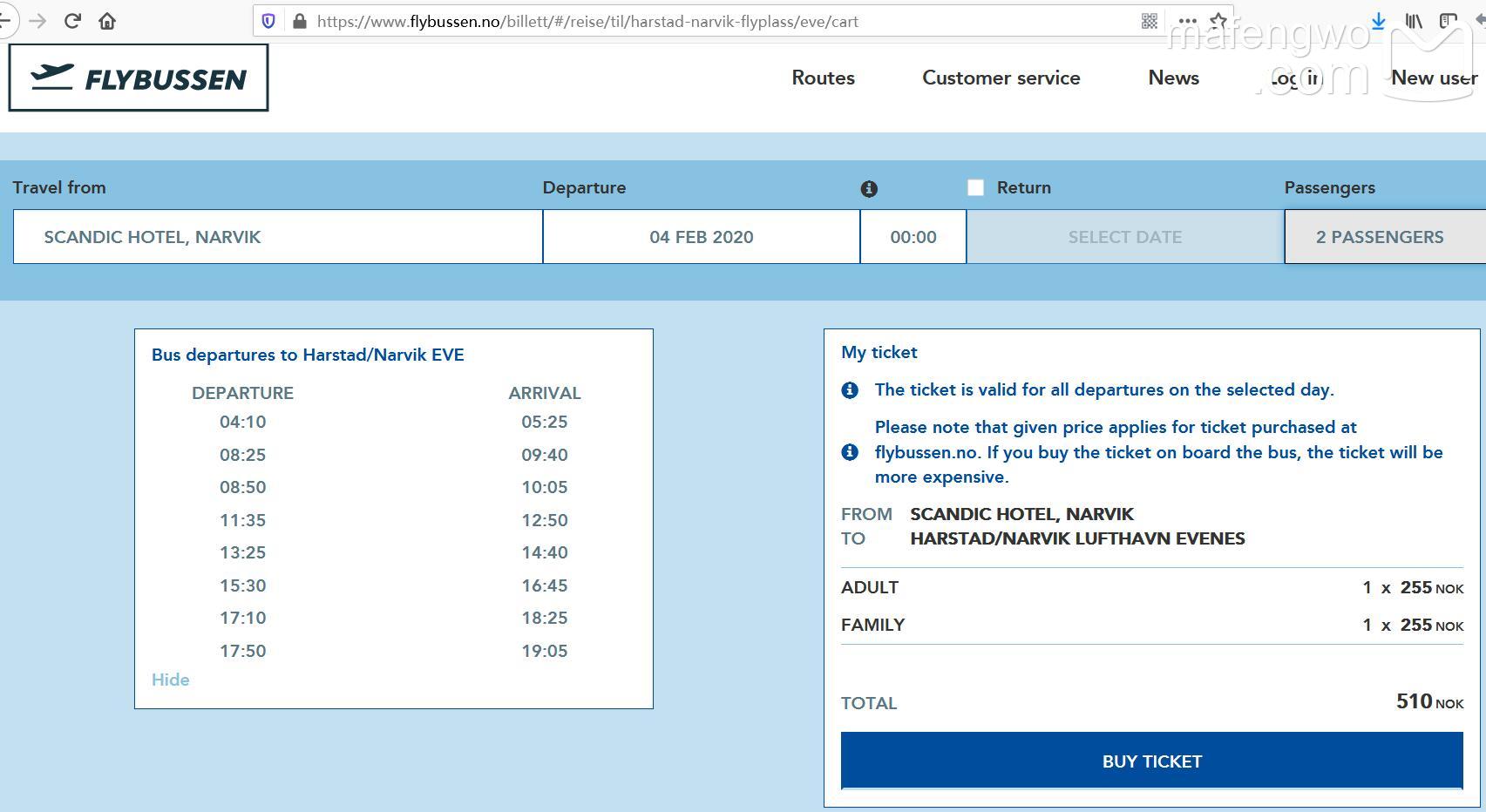This screenshot has height=812, width=1486.
Task: Select the 04:10 departure row
Action: [393, 422]
